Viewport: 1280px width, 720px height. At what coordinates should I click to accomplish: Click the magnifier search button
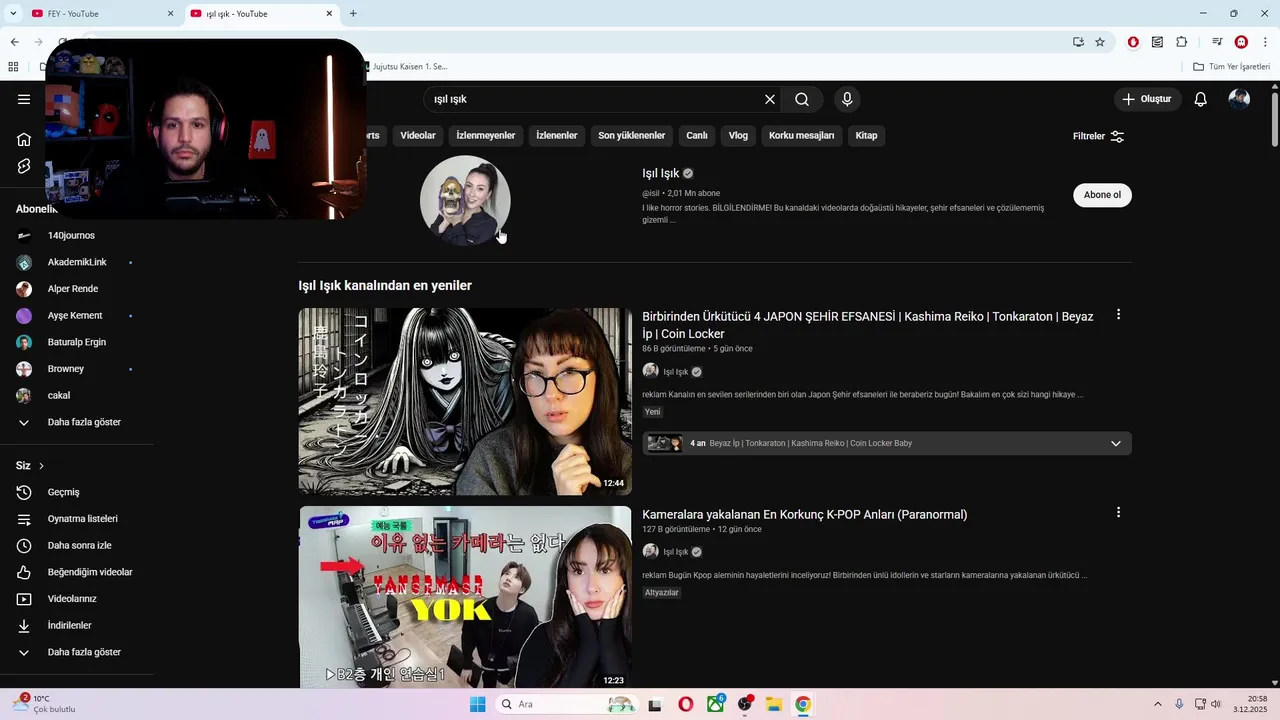[x=802, y=99]
